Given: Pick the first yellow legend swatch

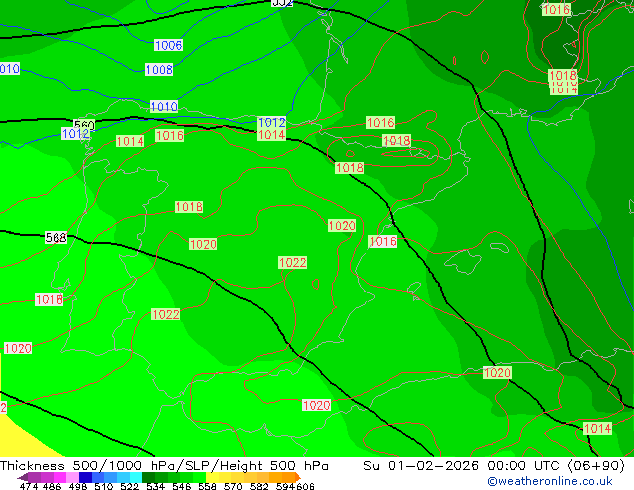Looking at the screenshot, I should point(212,477).
